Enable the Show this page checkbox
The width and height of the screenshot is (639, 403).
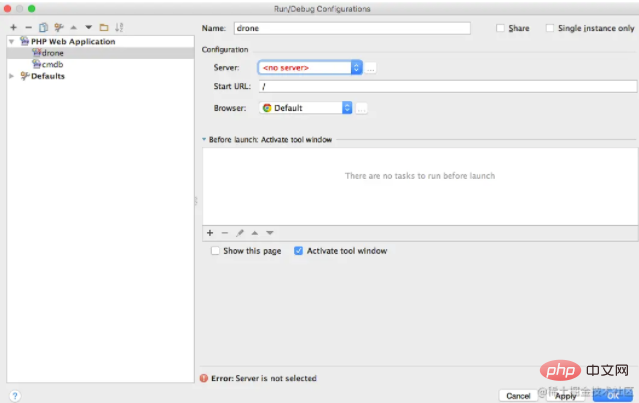215,251
